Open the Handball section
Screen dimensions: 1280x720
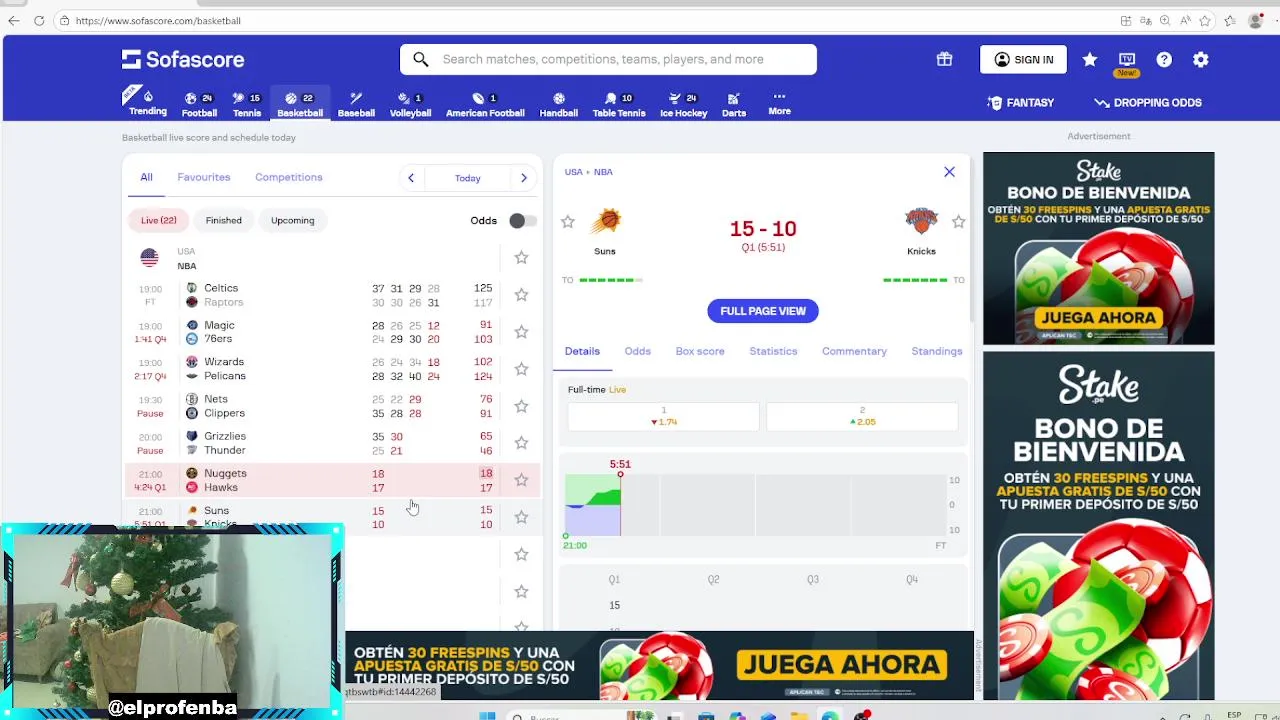pos(559,104)
